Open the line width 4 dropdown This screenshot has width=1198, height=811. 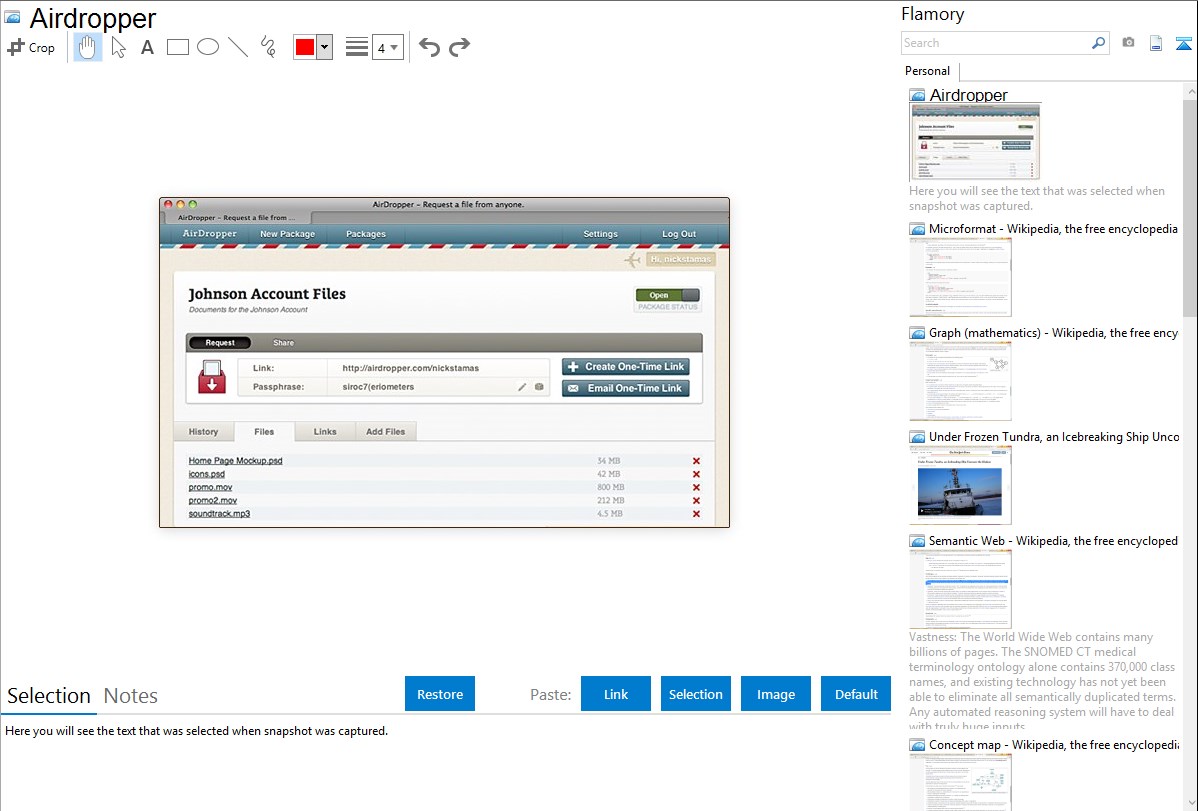click(388, 47)
